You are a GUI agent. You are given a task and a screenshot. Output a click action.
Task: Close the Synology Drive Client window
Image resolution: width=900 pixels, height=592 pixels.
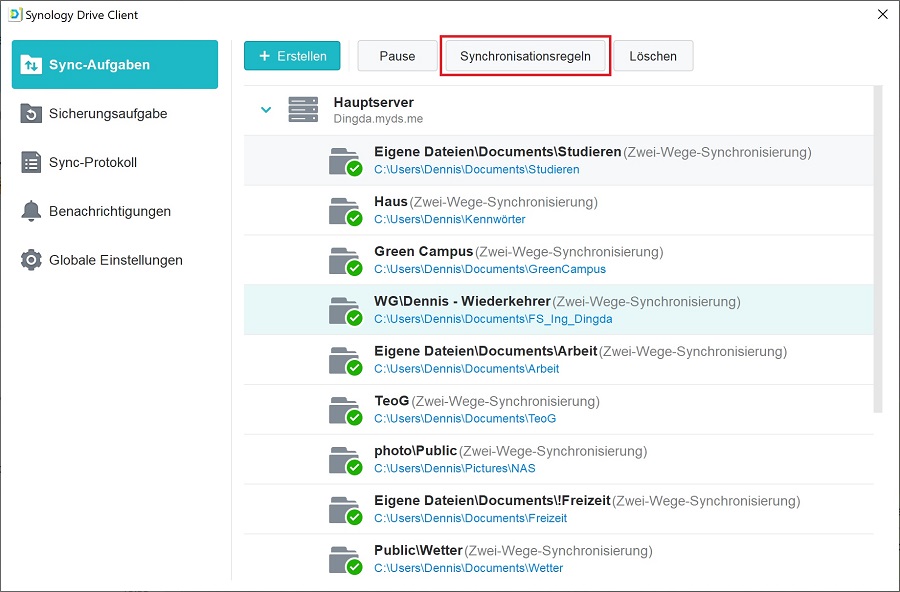[x=883, y=14]
